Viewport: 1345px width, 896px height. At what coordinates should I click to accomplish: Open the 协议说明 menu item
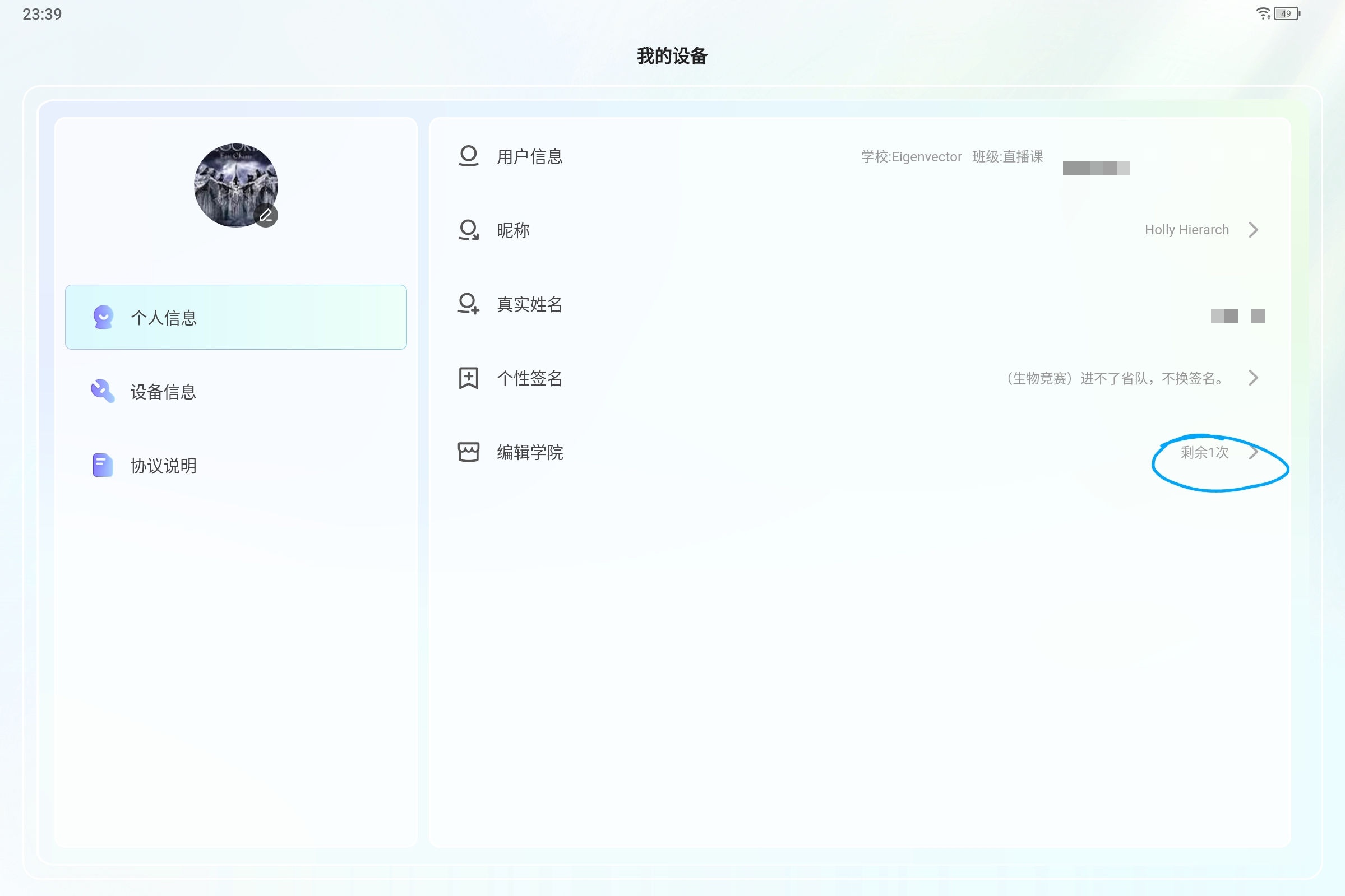(x=163, y=465)
